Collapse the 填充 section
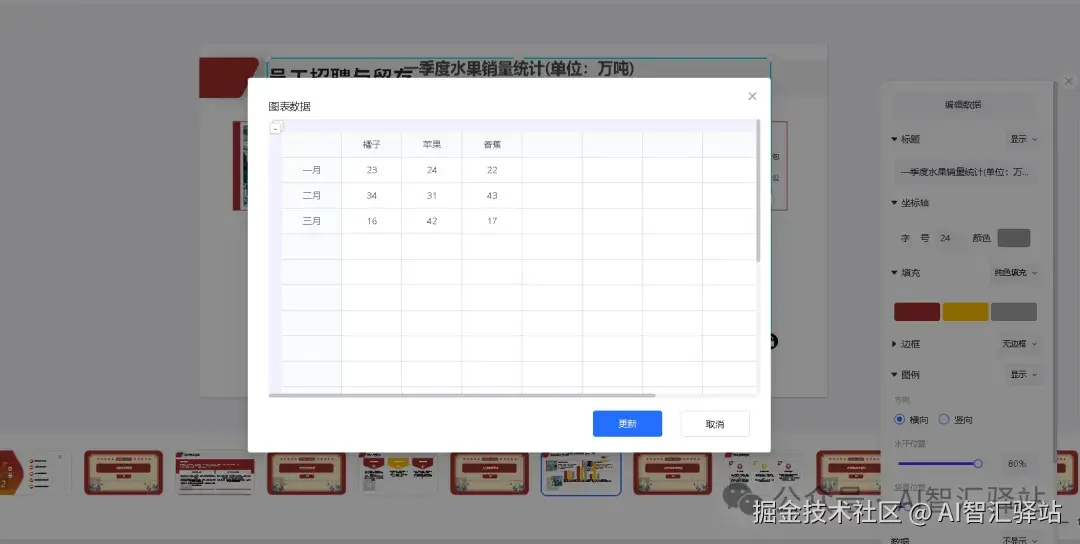Image resolution: width=1080 pixels, height=544 pixels. click(x=895, y=273)
